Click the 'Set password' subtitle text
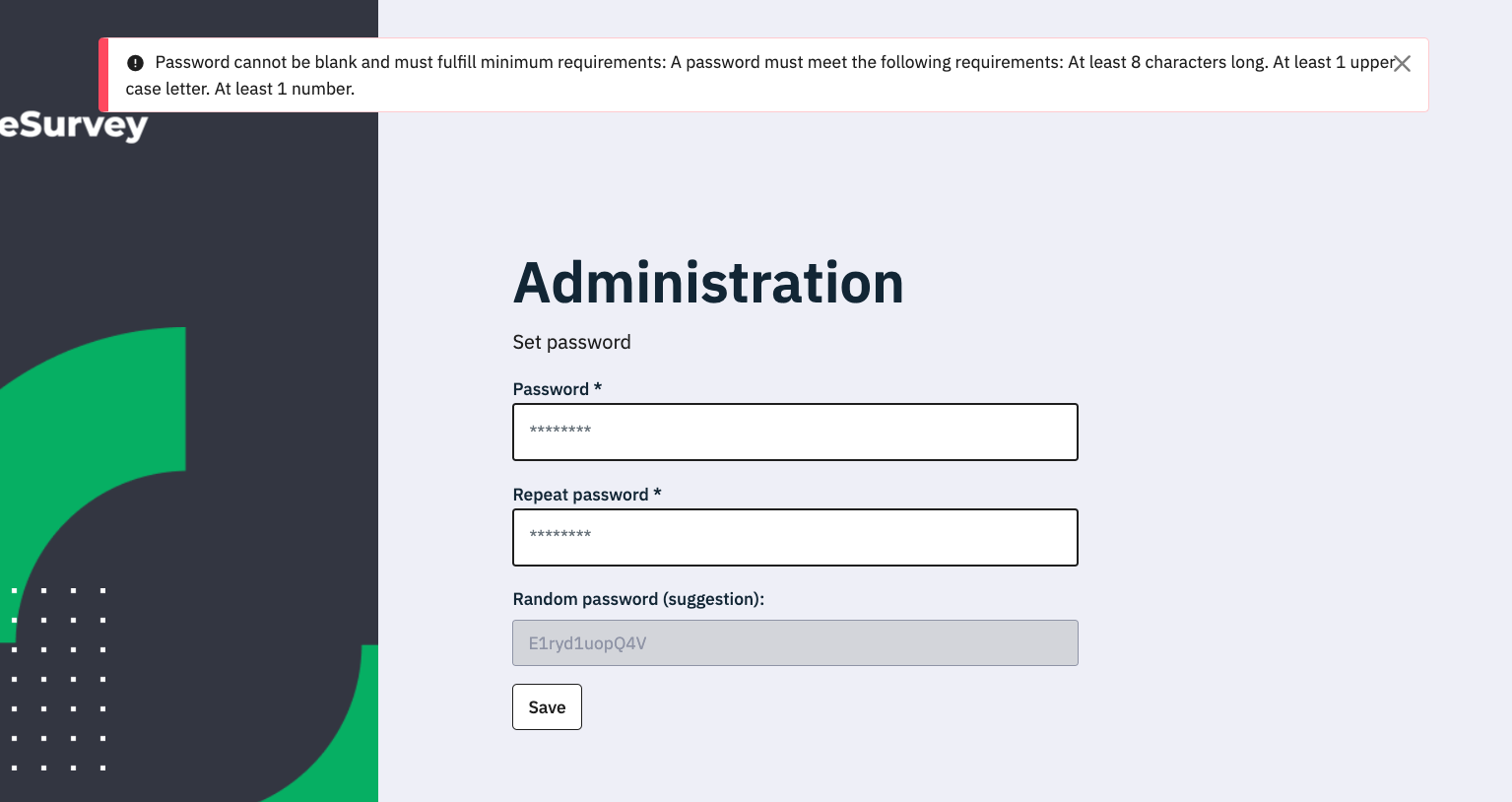 [x=571, y=342]
